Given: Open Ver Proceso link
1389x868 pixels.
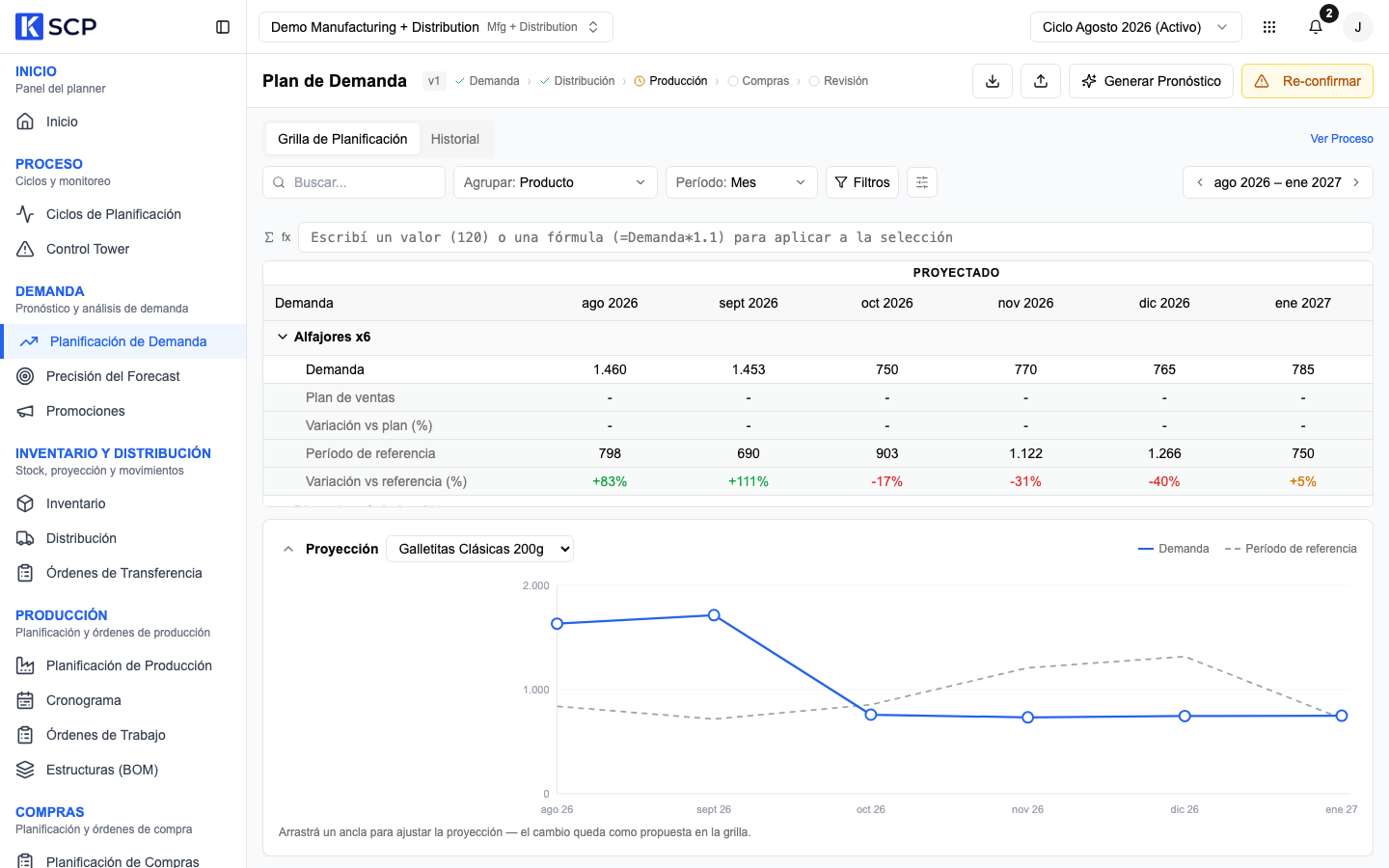Looking at the screenshot, I should click(x=1342, y=139).
